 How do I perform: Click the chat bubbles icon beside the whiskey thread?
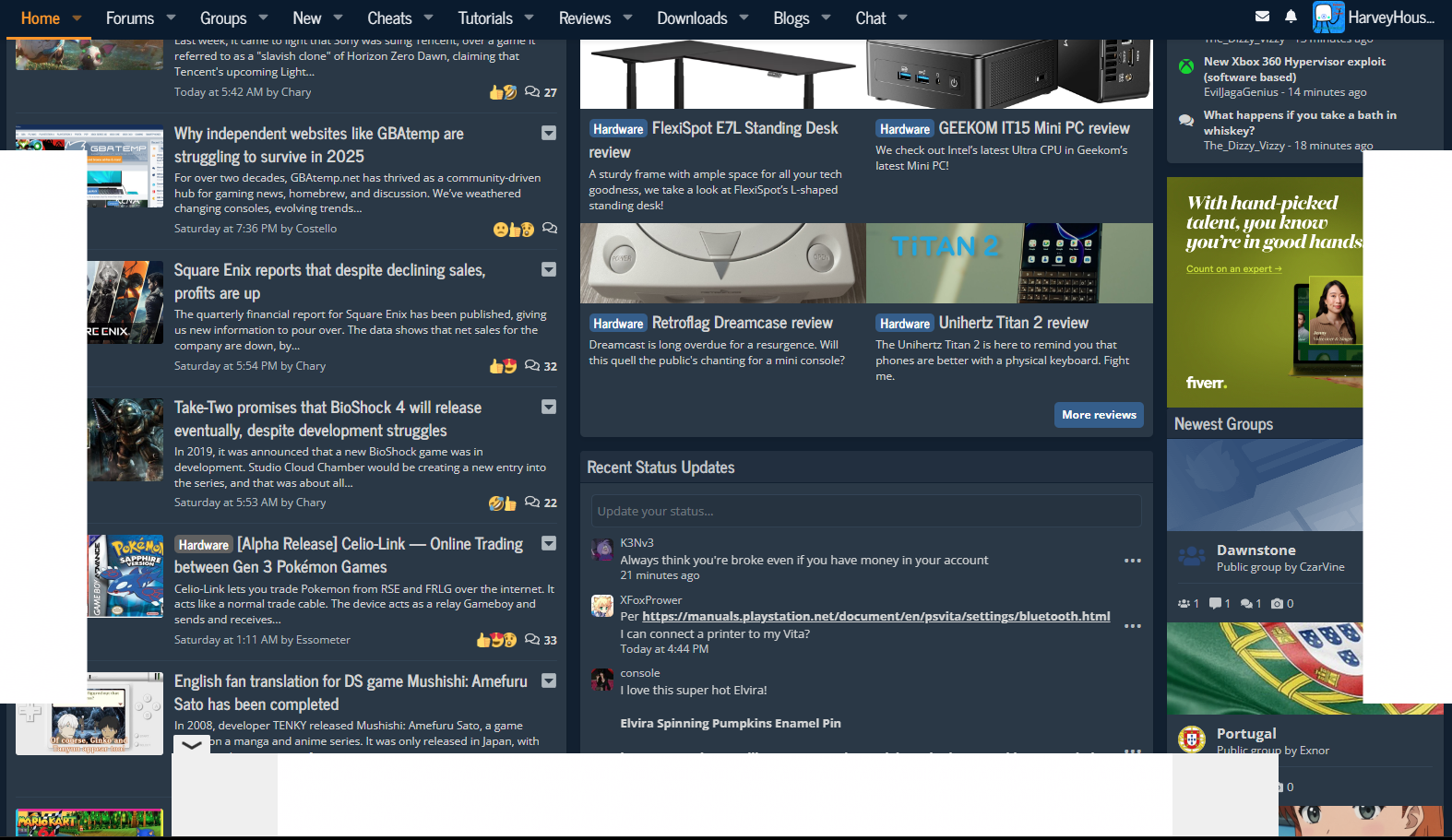tap(1186, 120)
